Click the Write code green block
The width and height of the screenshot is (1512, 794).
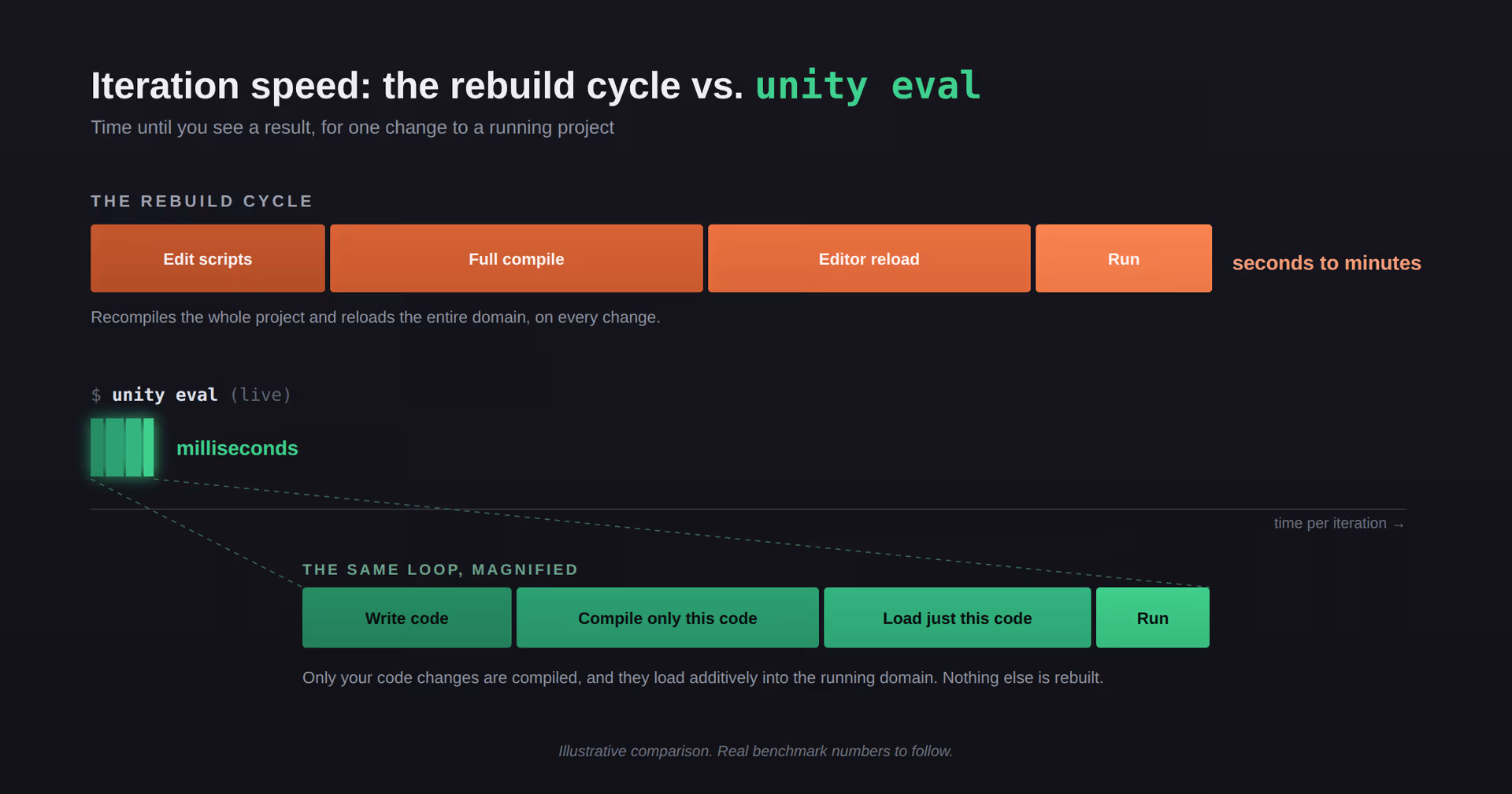point(407,618)
